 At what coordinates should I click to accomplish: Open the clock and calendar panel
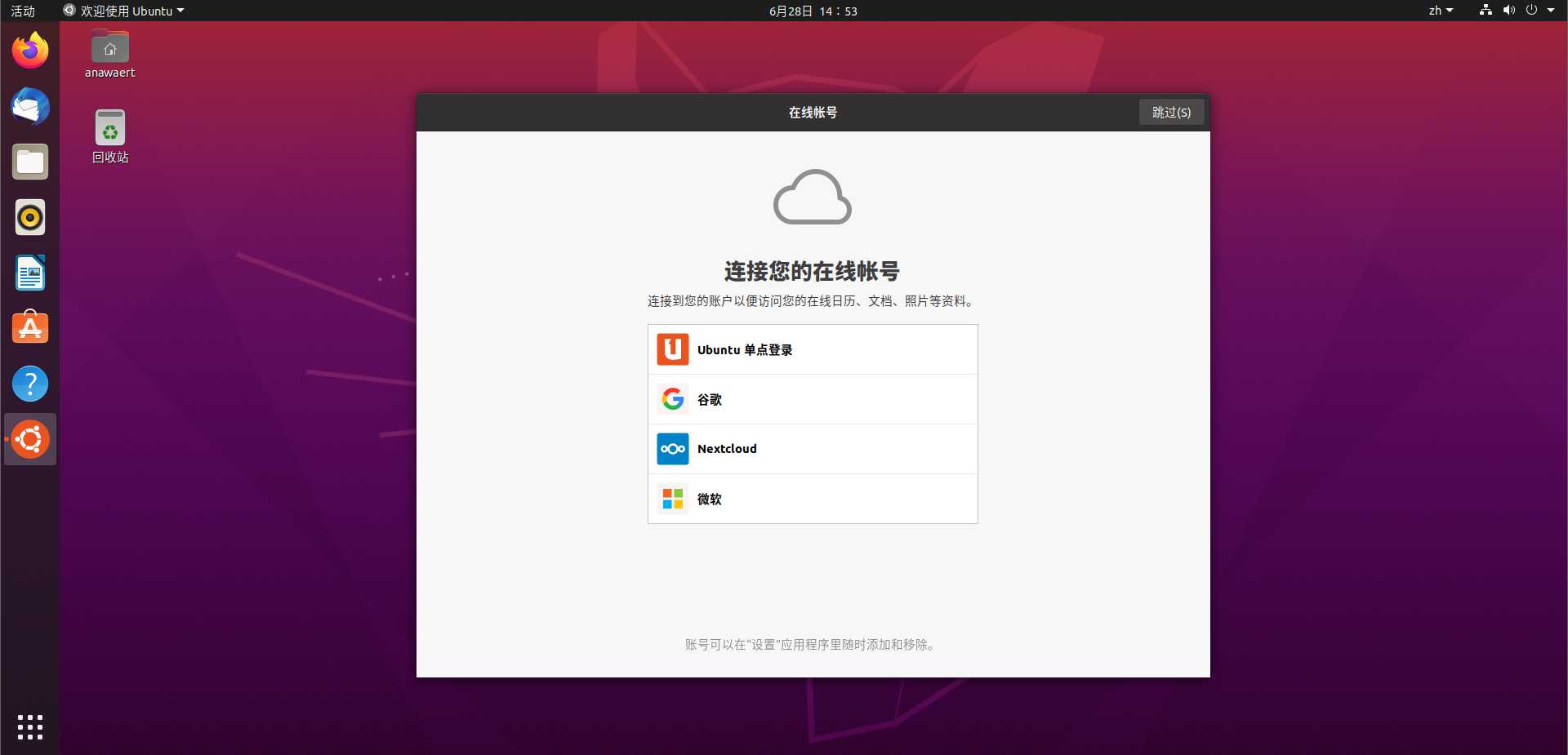[813, 11]
